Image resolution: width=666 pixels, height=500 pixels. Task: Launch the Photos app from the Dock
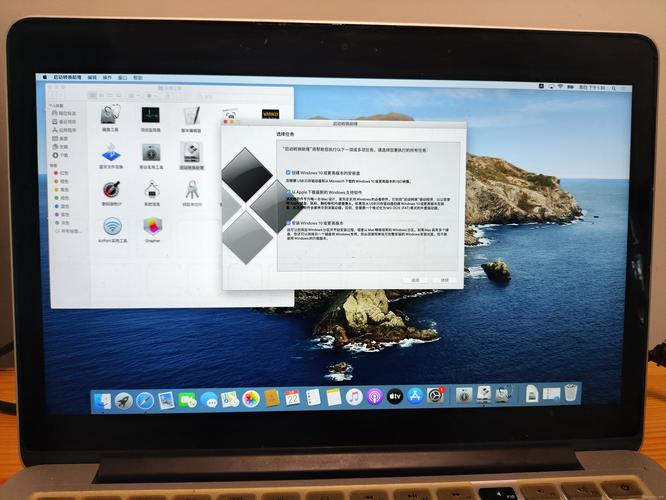[x=251, y=399]
